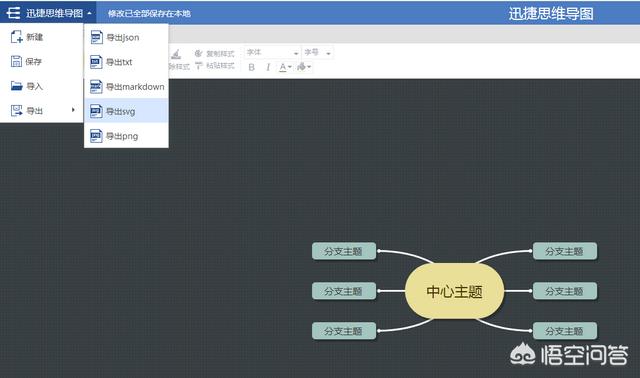Choose 导出json option
This screenshot has width=640, height=378.
126,38
